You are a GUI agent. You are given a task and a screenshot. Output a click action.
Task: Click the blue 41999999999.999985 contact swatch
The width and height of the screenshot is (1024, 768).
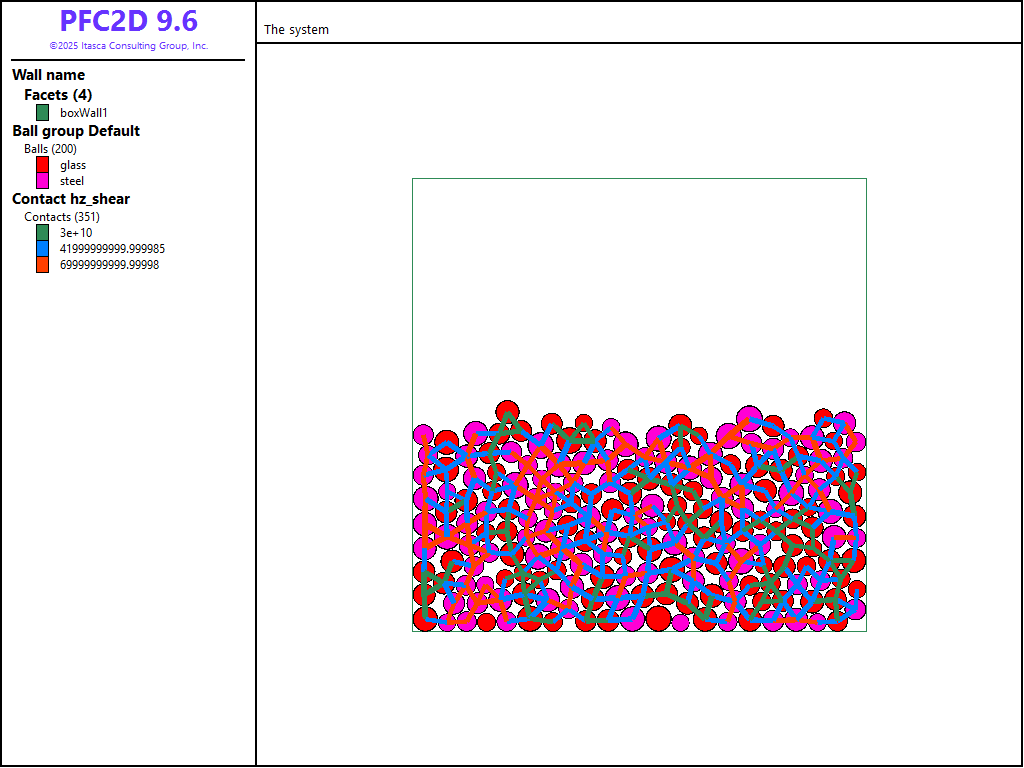[42, 249]
